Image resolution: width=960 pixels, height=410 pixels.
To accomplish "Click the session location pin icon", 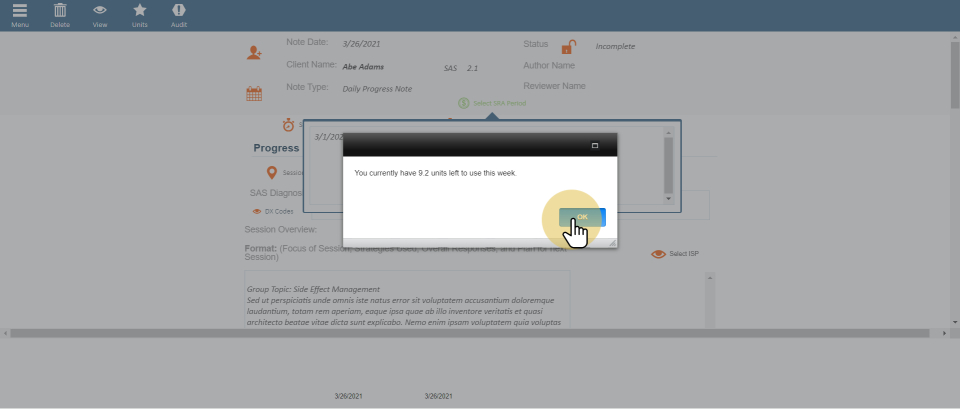I will click(x=270, y=173).
